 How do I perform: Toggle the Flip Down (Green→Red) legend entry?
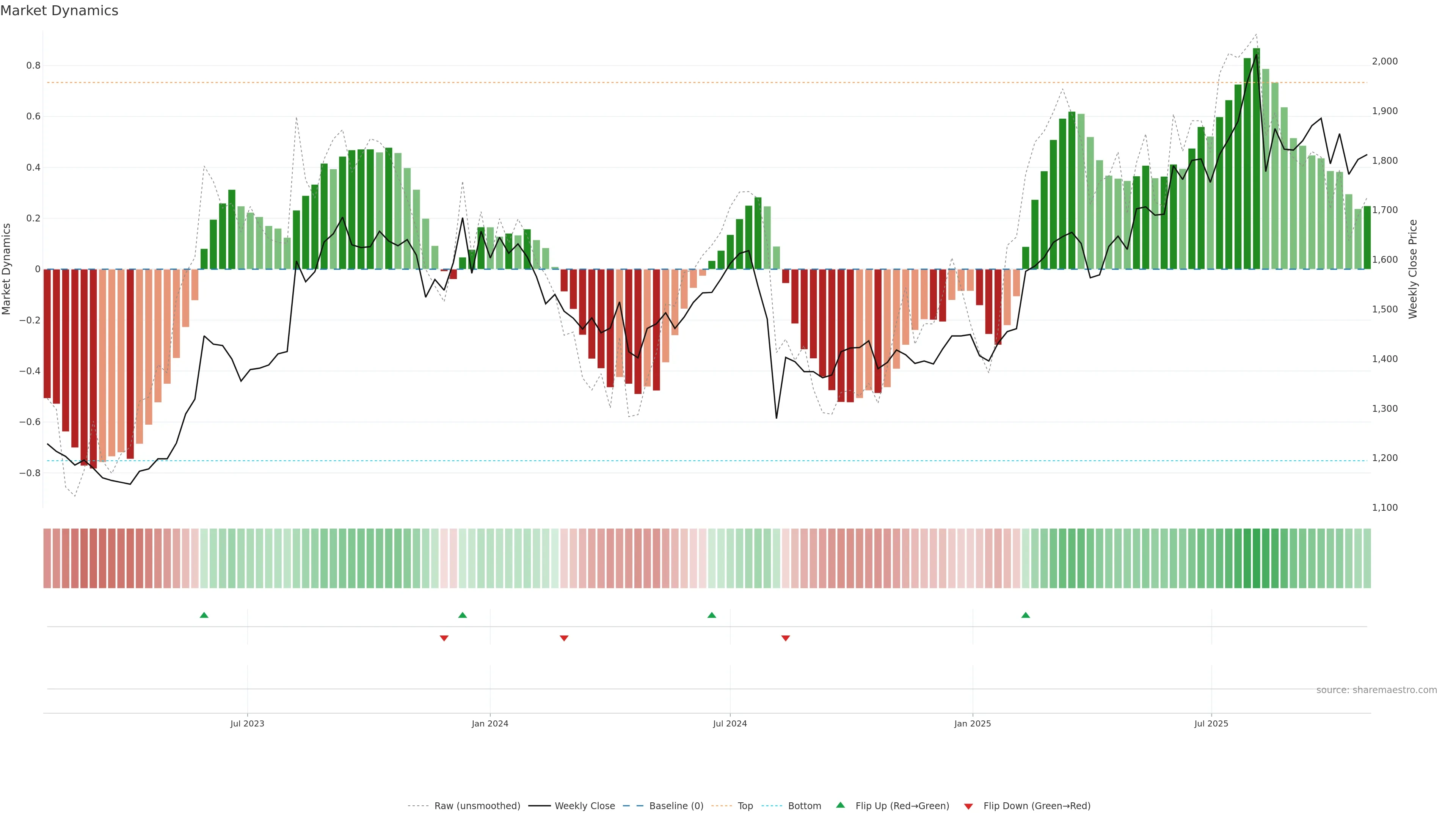coord(1037,806)
